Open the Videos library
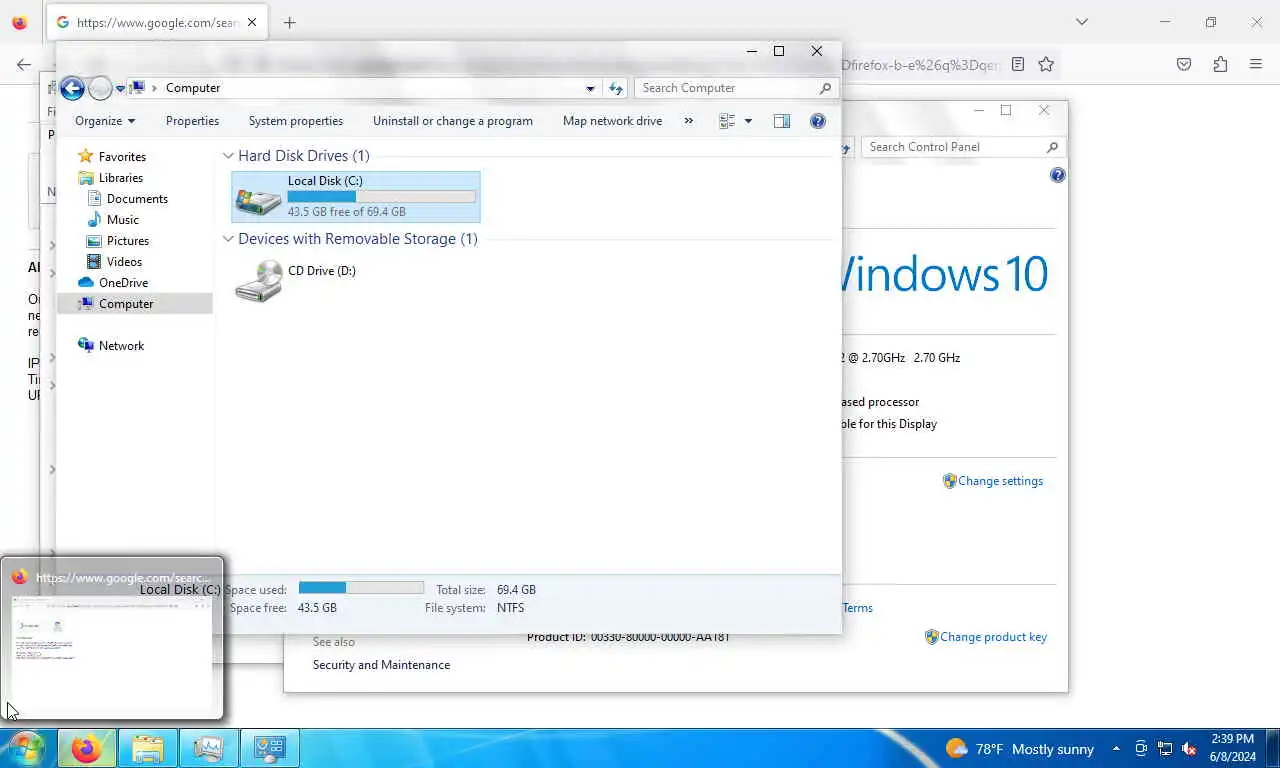The height and width of the screenshot is (768, 1280). click(124, 262)
